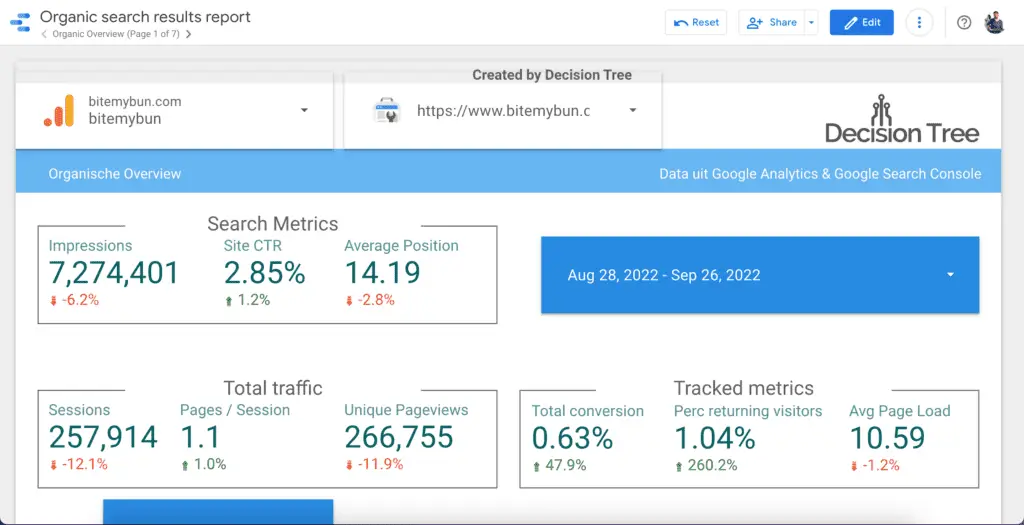
Task: Click the report title Organic search results report
Action: coord(145,17)
